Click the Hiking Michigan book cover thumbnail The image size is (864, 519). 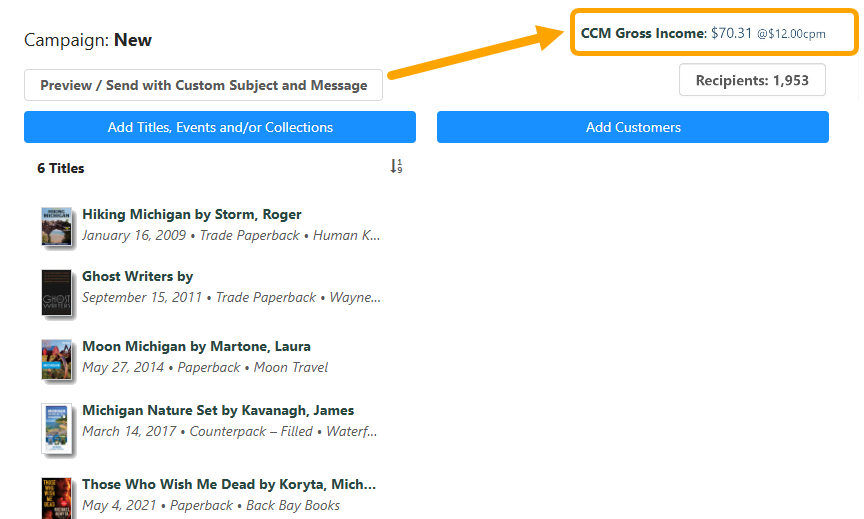click(57, 226)
